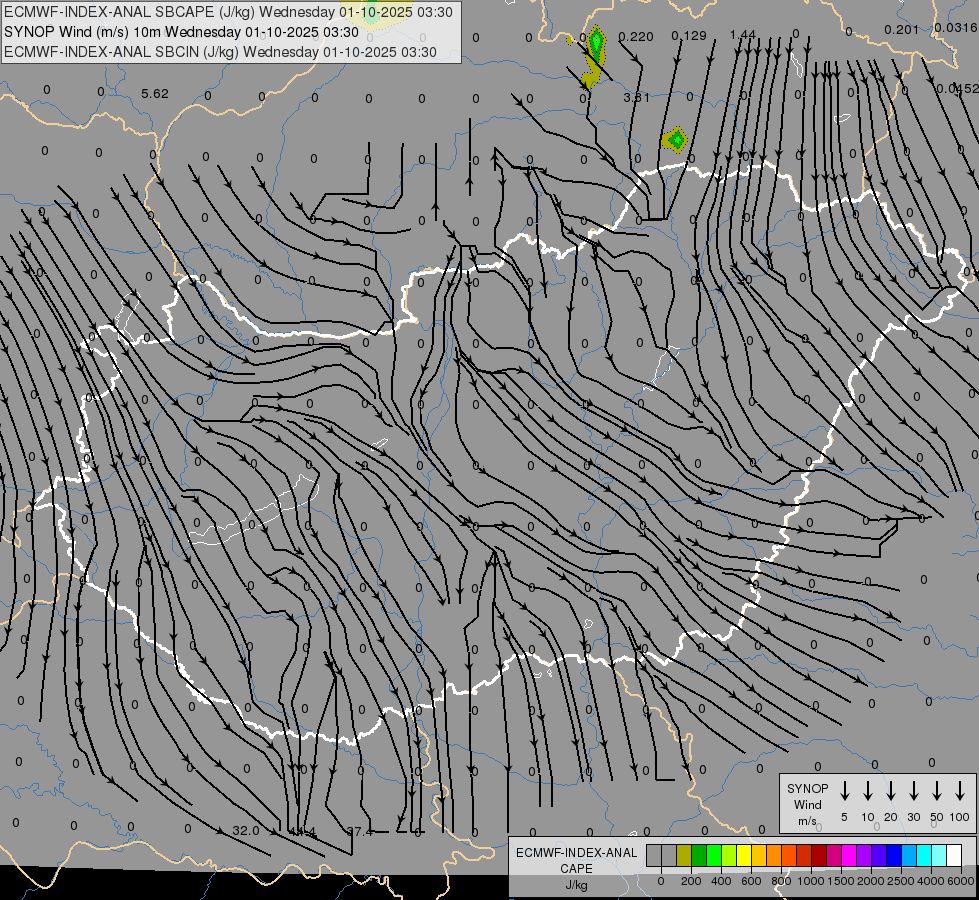
Task: Select the 32.0 value near bottom edge
Action: (246, 830)
